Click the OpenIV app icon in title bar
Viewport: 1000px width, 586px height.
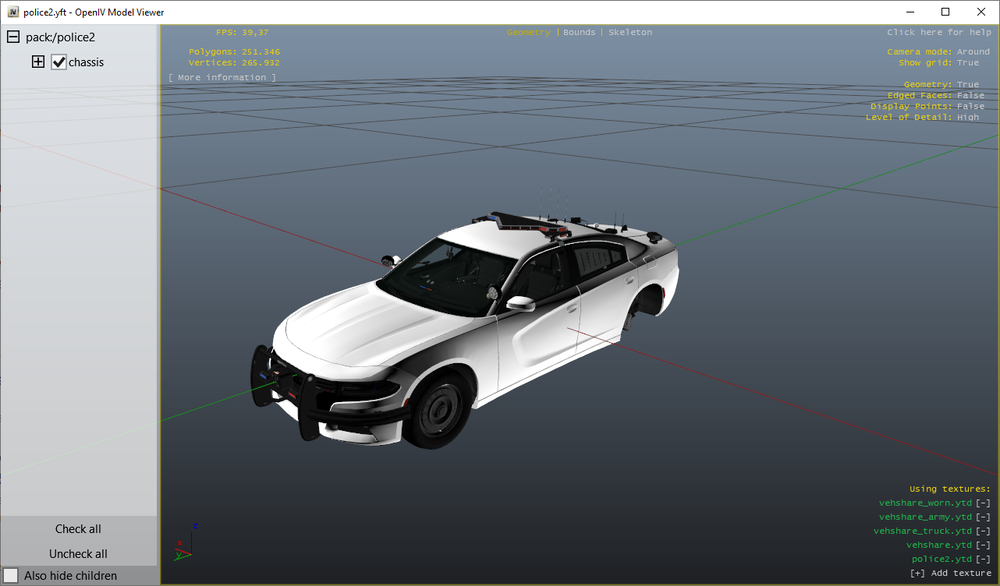13,12
